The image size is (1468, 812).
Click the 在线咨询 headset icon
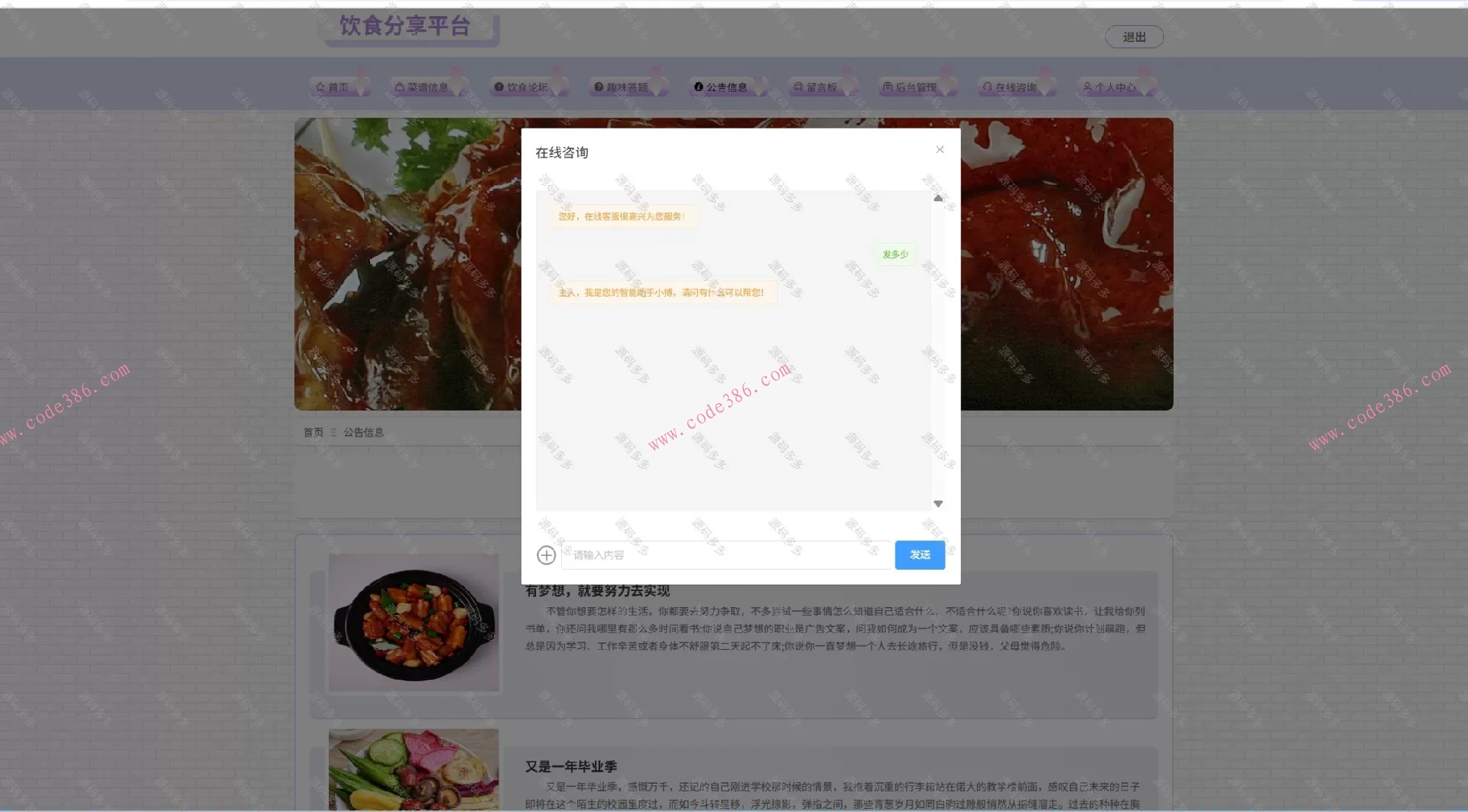pyautogui.click(x=986, y=86)
